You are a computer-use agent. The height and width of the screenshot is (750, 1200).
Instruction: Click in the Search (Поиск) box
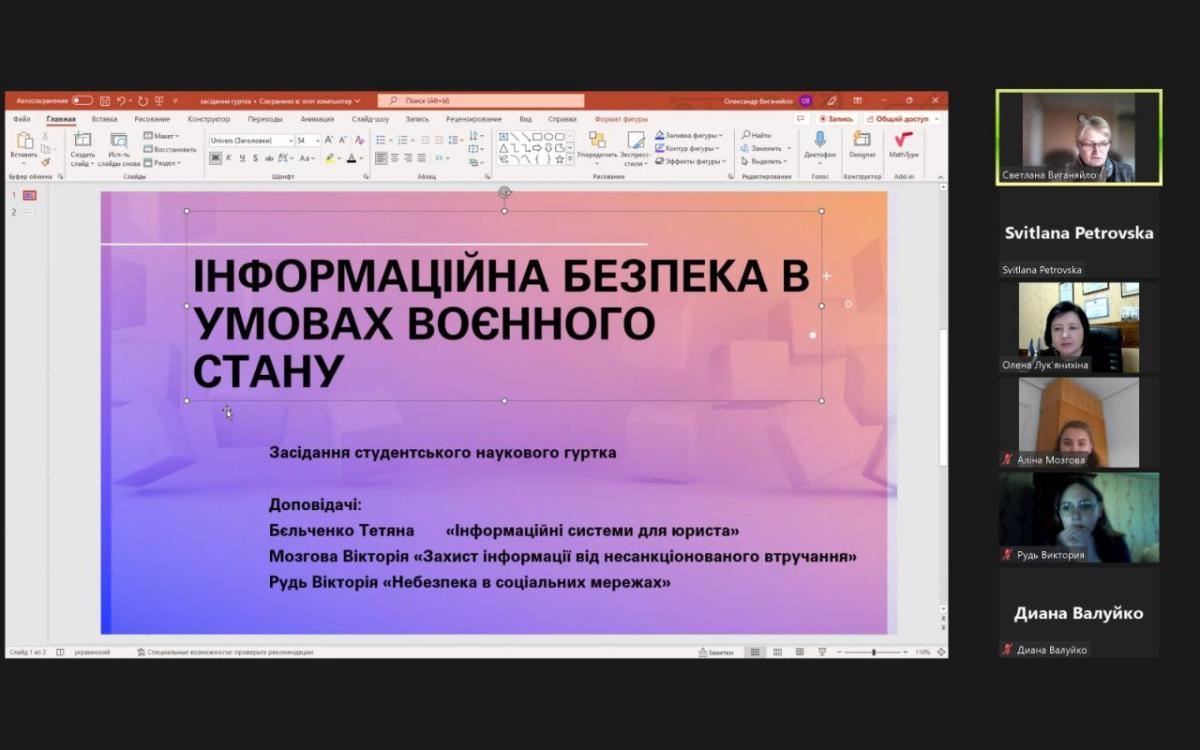click(481, 101)
